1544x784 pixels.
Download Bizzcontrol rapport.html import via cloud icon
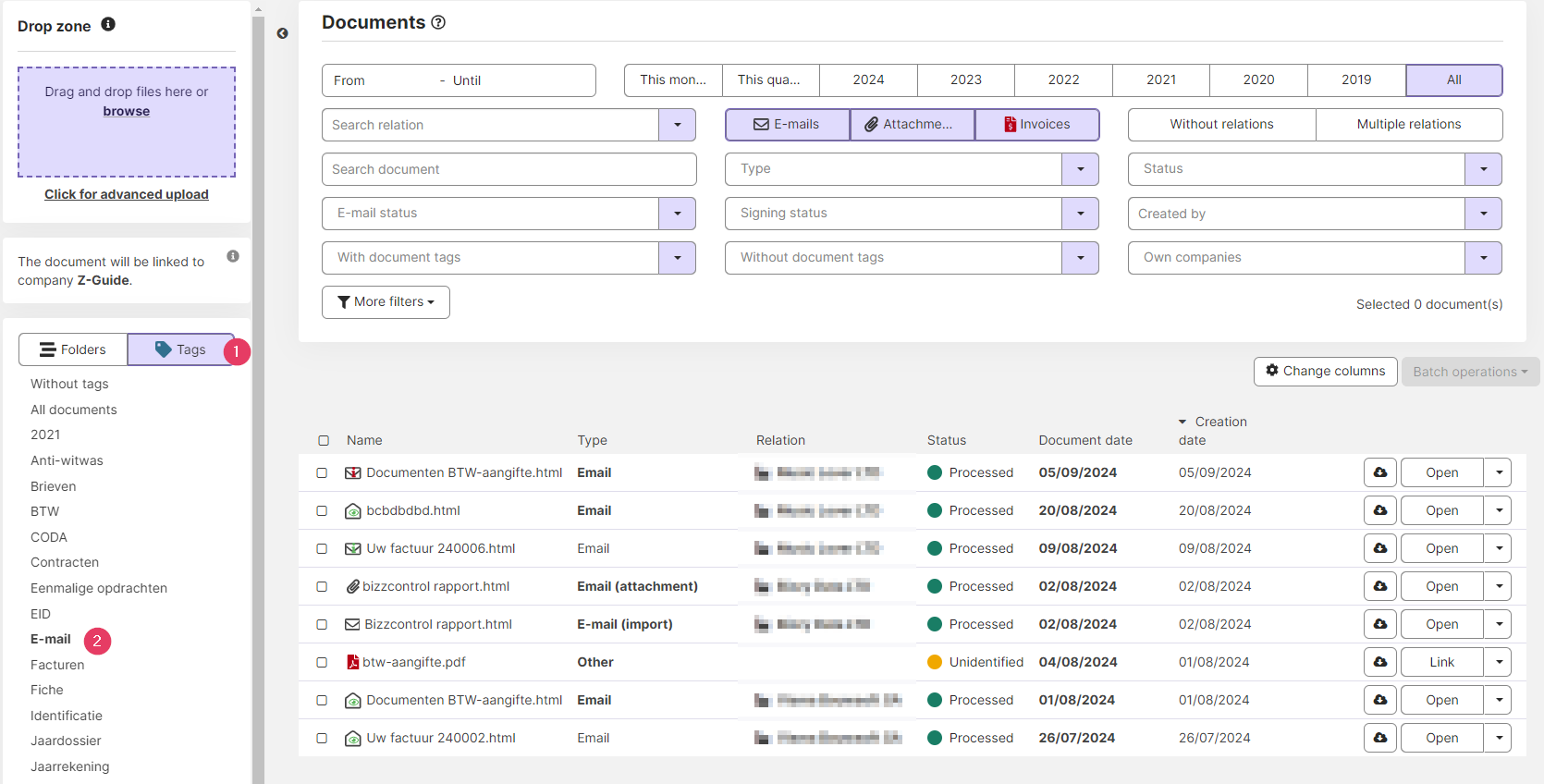click(1379, 624)
